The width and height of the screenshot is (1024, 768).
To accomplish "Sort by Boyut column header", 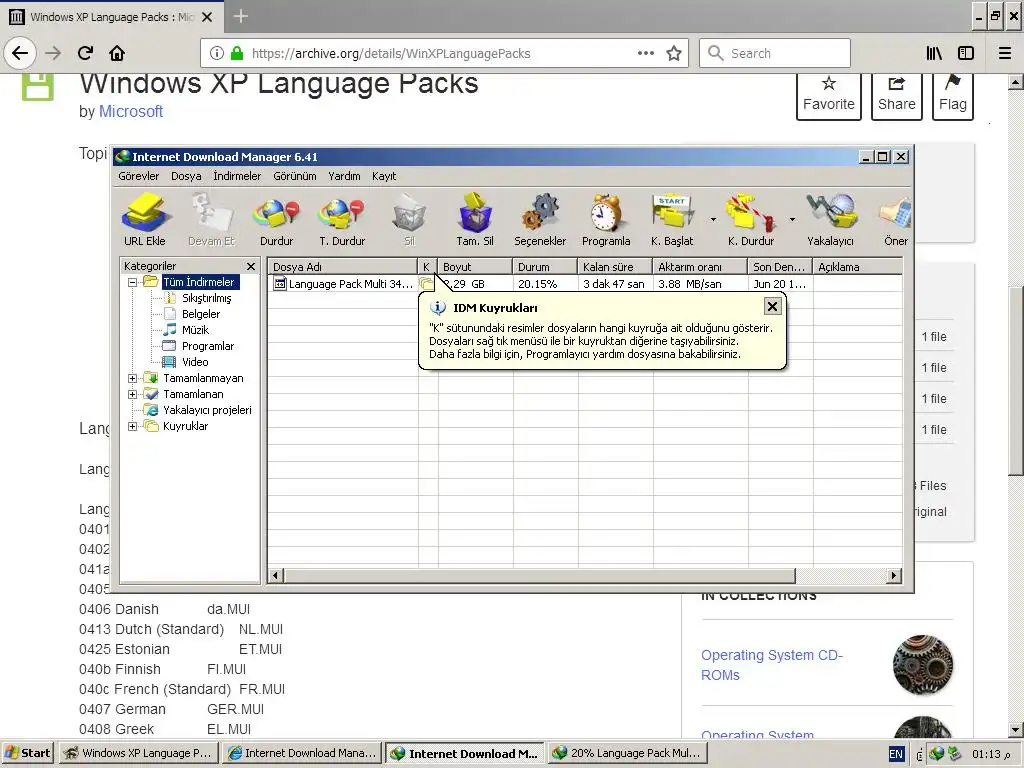I will (x=475, y=266).
